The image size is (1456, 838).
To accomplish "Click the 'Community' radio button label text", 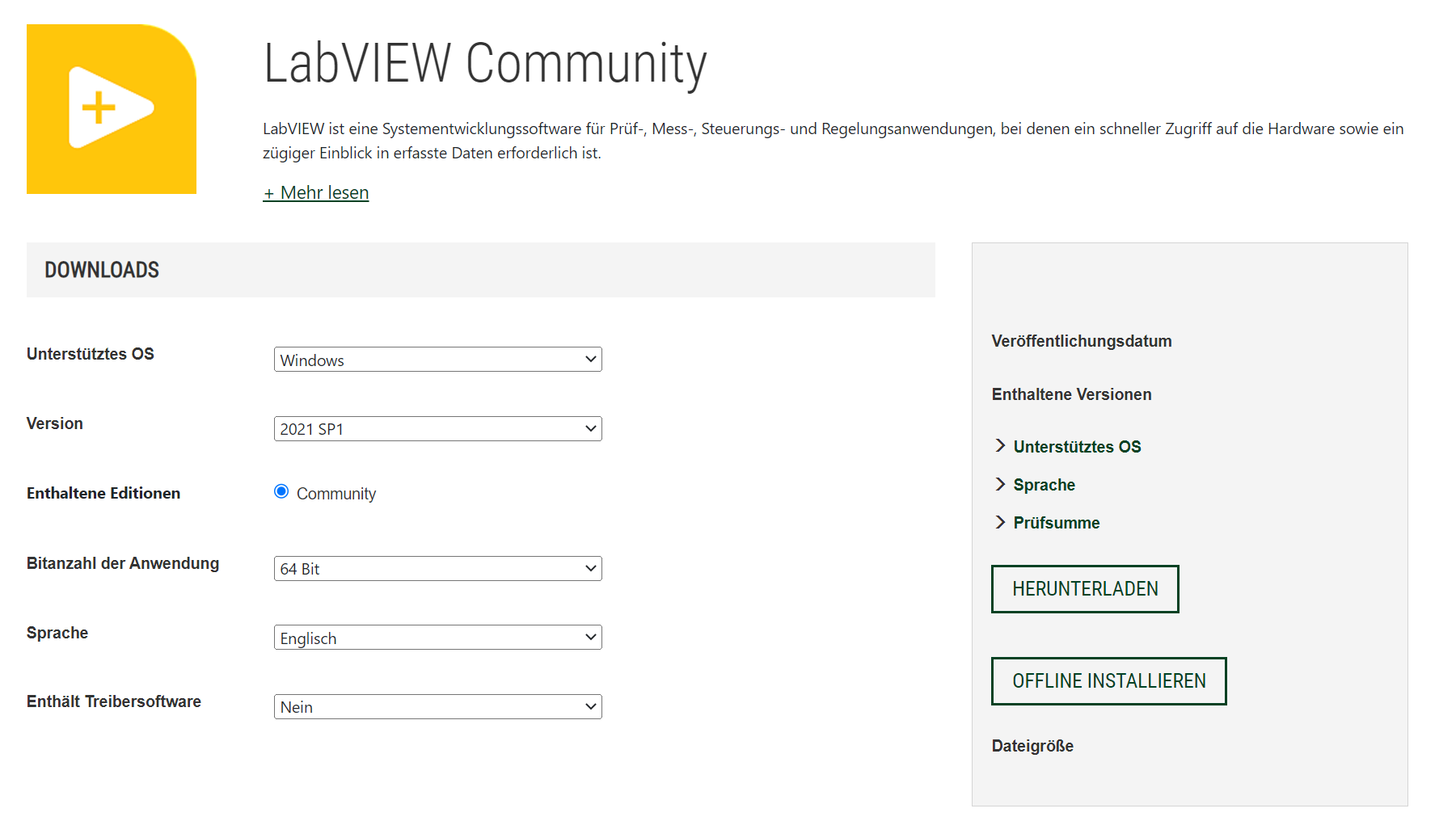I will (x=336, y=494).
